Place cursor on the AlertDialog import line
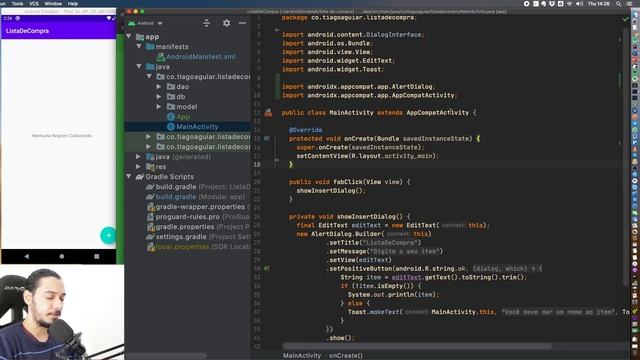This screenshot has width=640, height=360. point(358,87)
